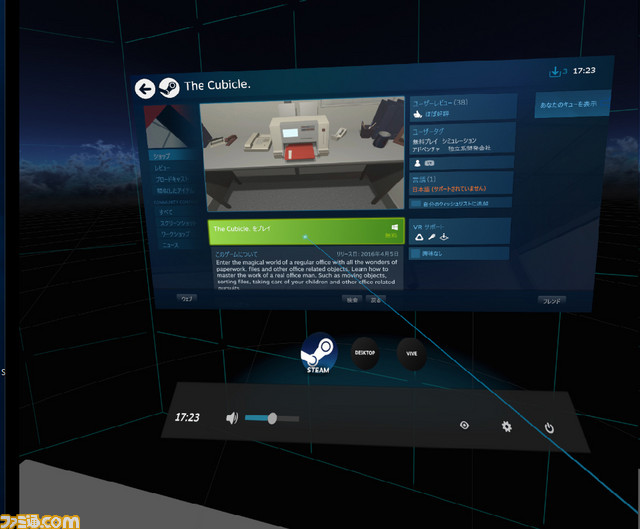Play The Cubicle with the green button

[306, 231]
